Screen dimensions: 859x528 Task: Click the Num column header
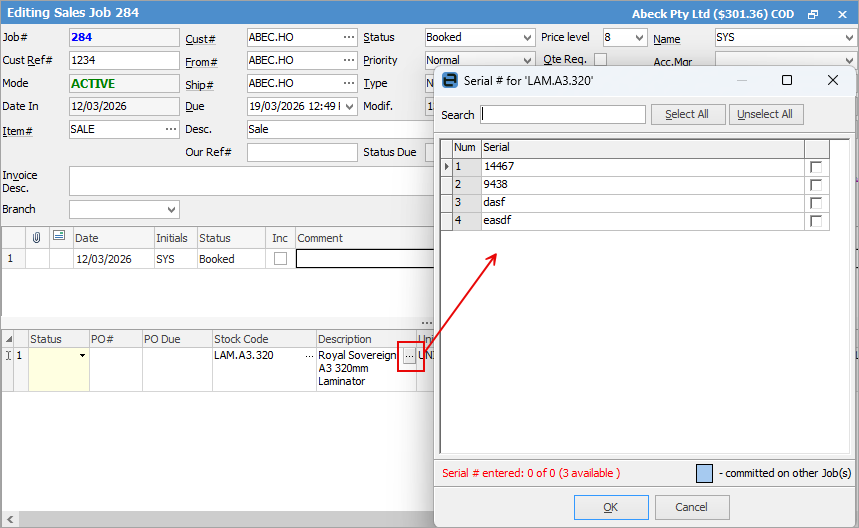(x=466, y=147)
